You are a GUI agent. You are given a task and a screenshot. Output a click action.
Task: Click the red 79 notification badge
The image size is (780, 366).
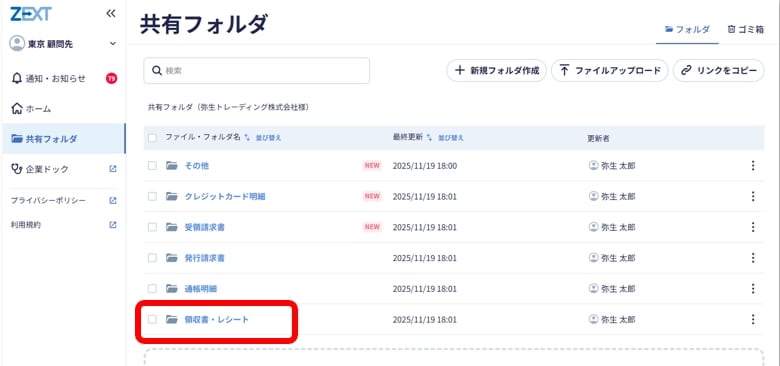tap(111, 79)
